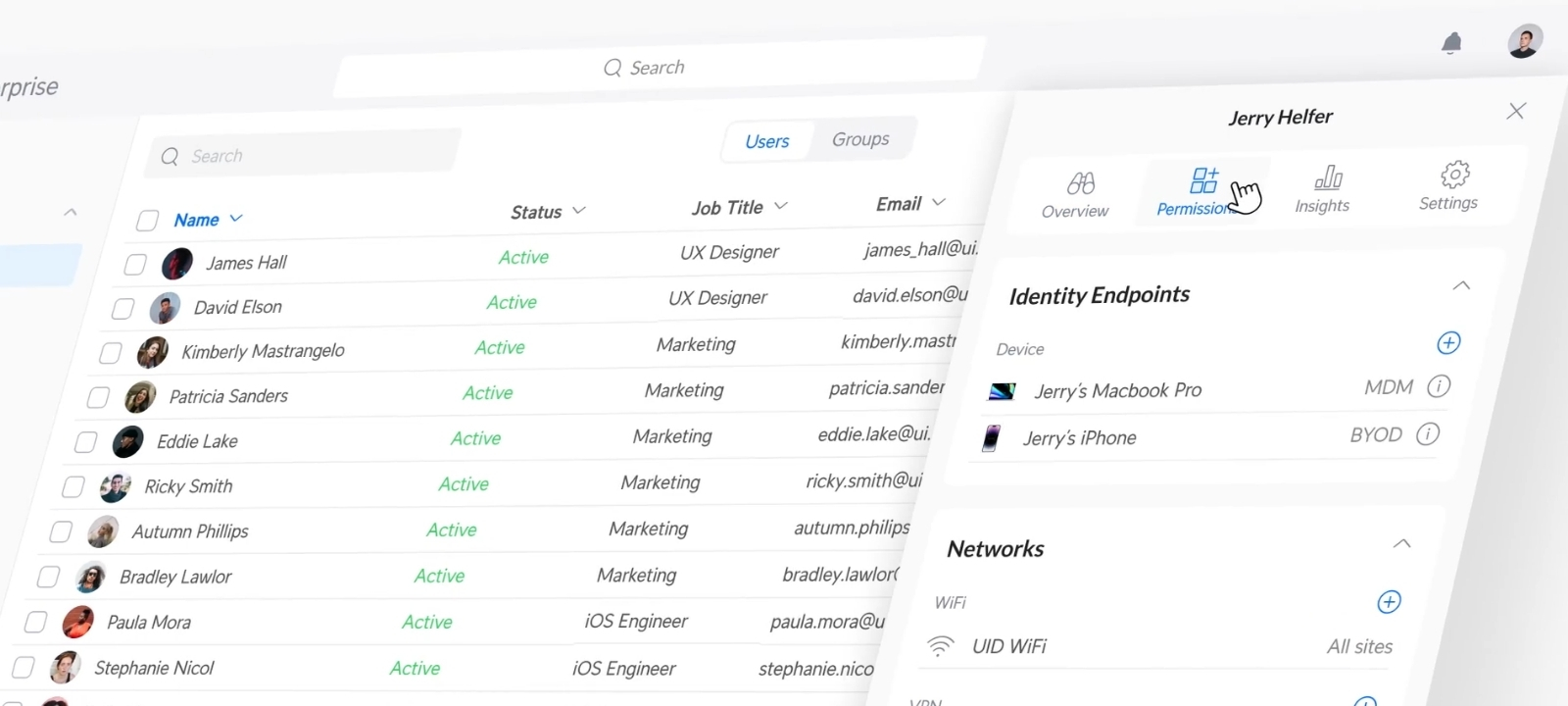
Task: Click the magnifier icon in top Search
Action: [612, 68]
